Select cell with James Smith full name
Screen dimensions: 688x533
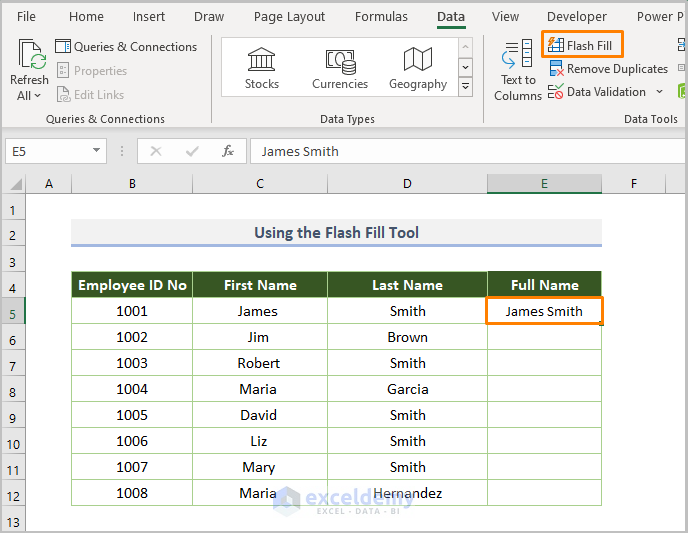tap(544, 311)
